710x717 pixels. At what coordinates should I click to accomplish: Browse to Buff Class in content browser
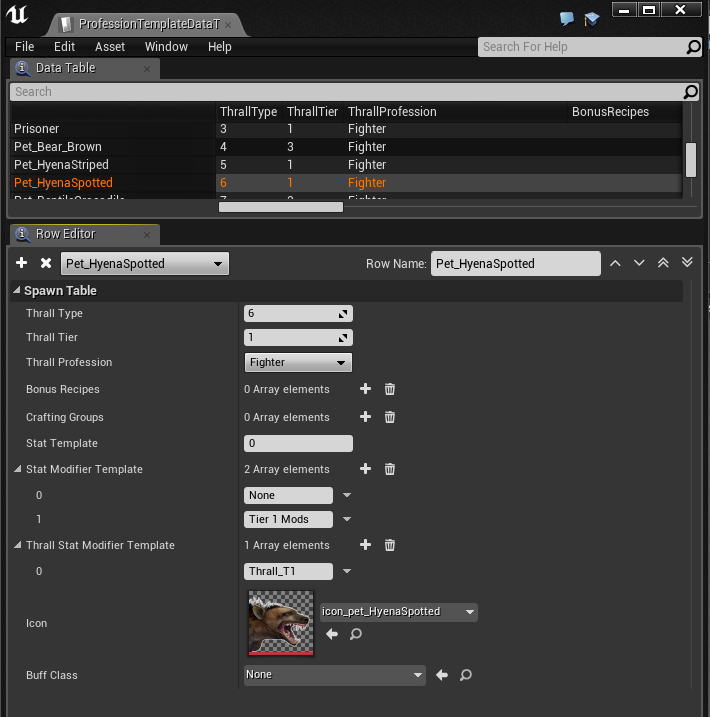465,675
